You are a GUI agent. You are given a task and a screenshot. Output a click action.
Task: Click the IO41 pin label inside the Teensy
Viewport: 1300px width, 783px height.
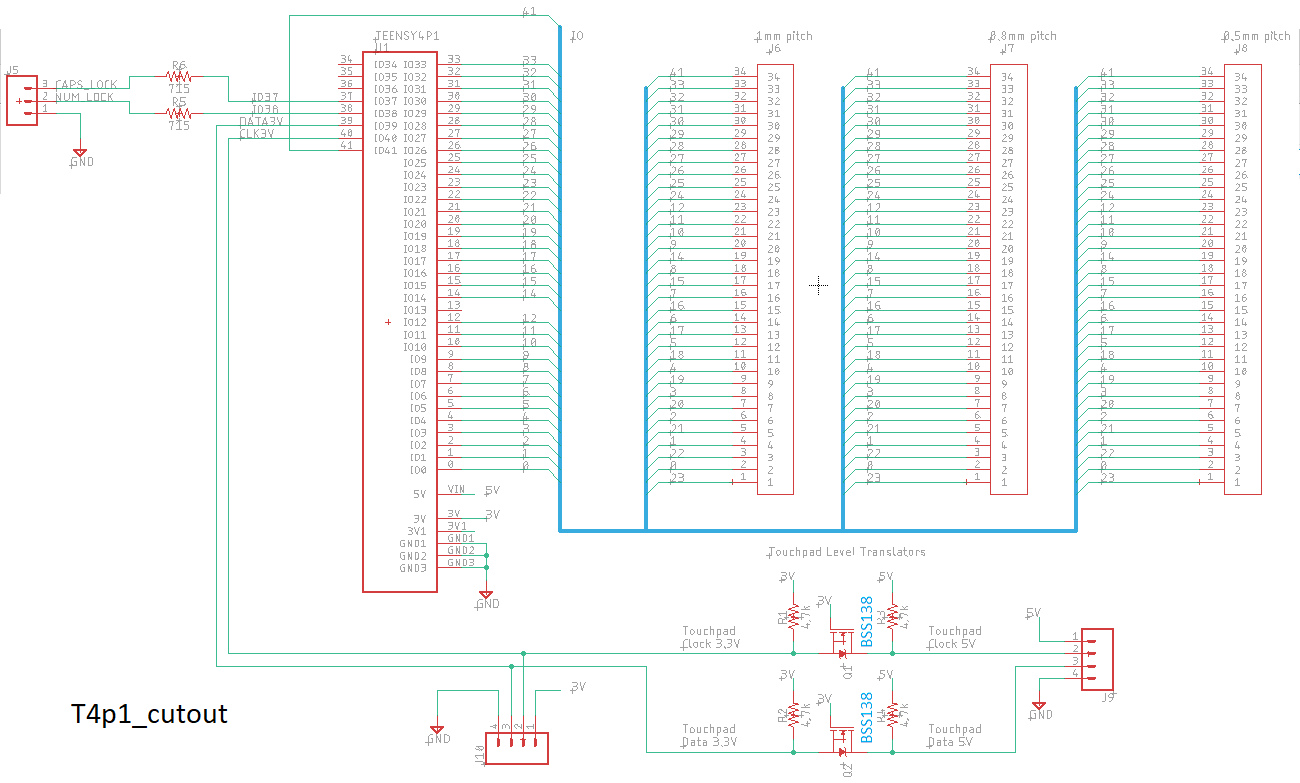coord(385,150)
